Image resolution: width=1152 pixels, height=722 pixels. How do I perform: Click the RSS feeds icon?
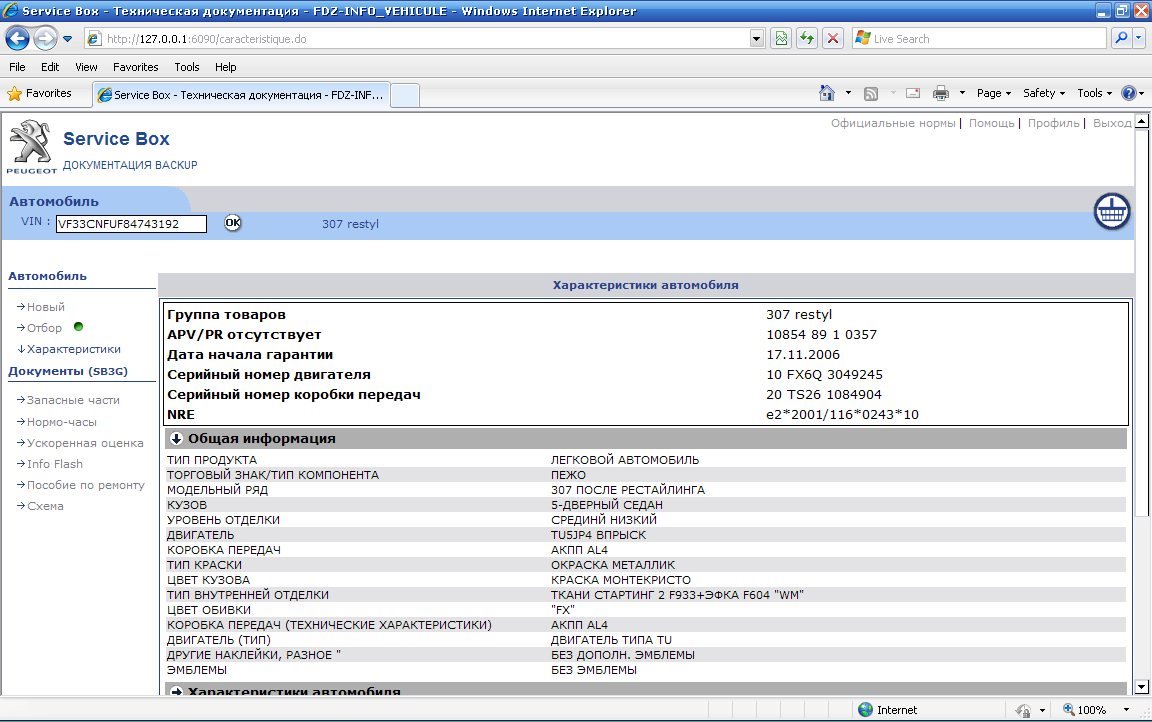click(x=871, y=93)
